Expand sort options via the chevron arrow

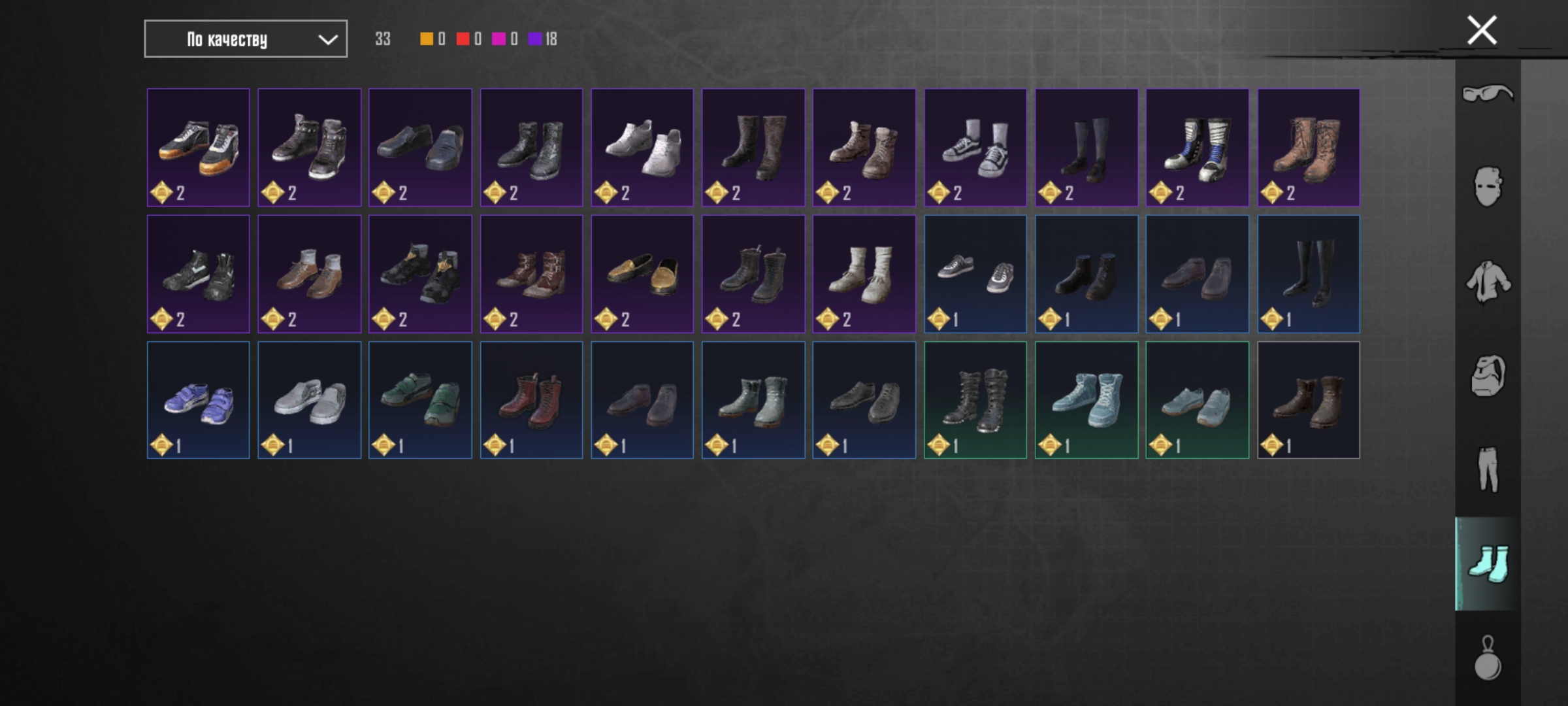327,40
